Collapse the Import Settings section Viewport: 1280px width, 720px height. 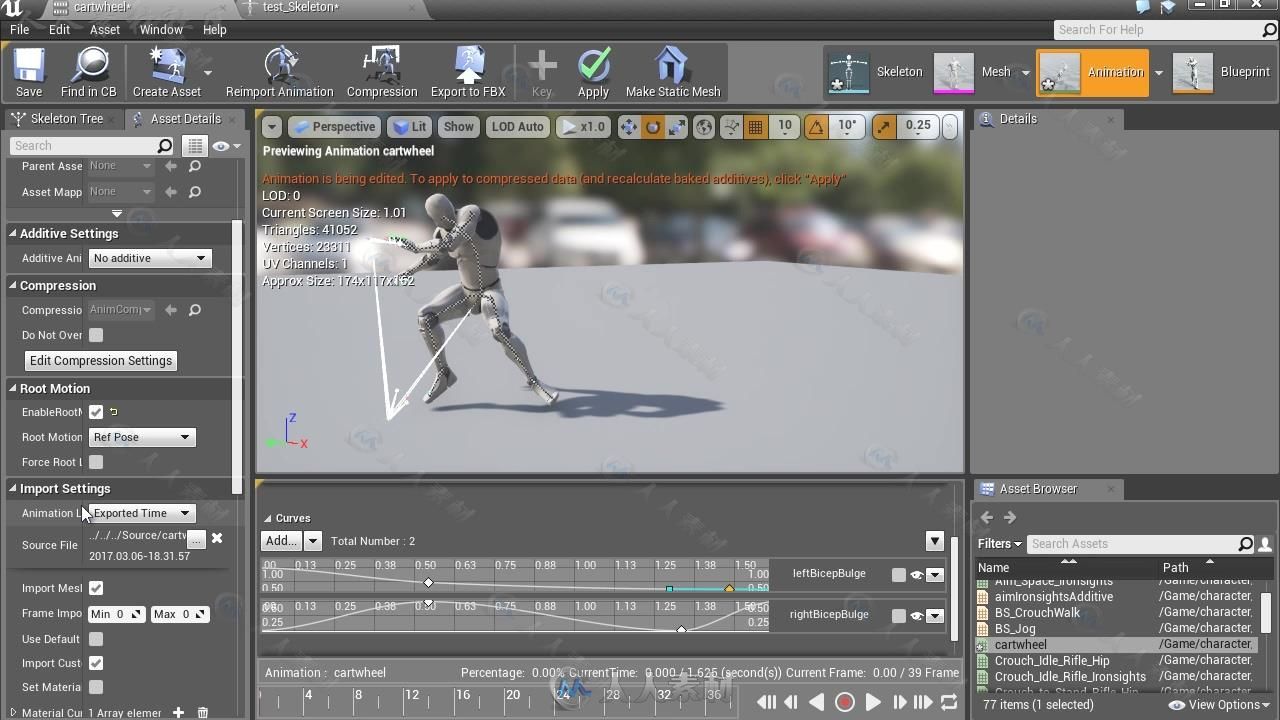pyautogui.click(x=13, y=488)
